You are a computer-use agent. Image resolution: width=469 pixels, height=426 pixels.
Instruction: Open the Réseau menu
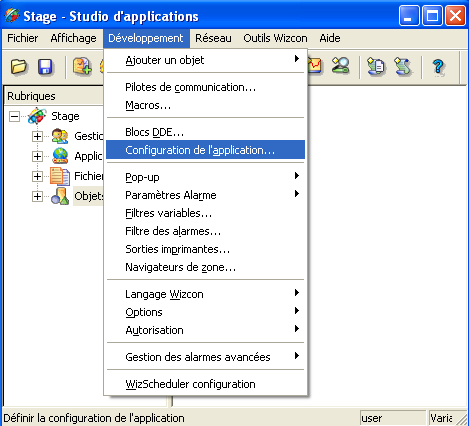[x=213, y=38]
